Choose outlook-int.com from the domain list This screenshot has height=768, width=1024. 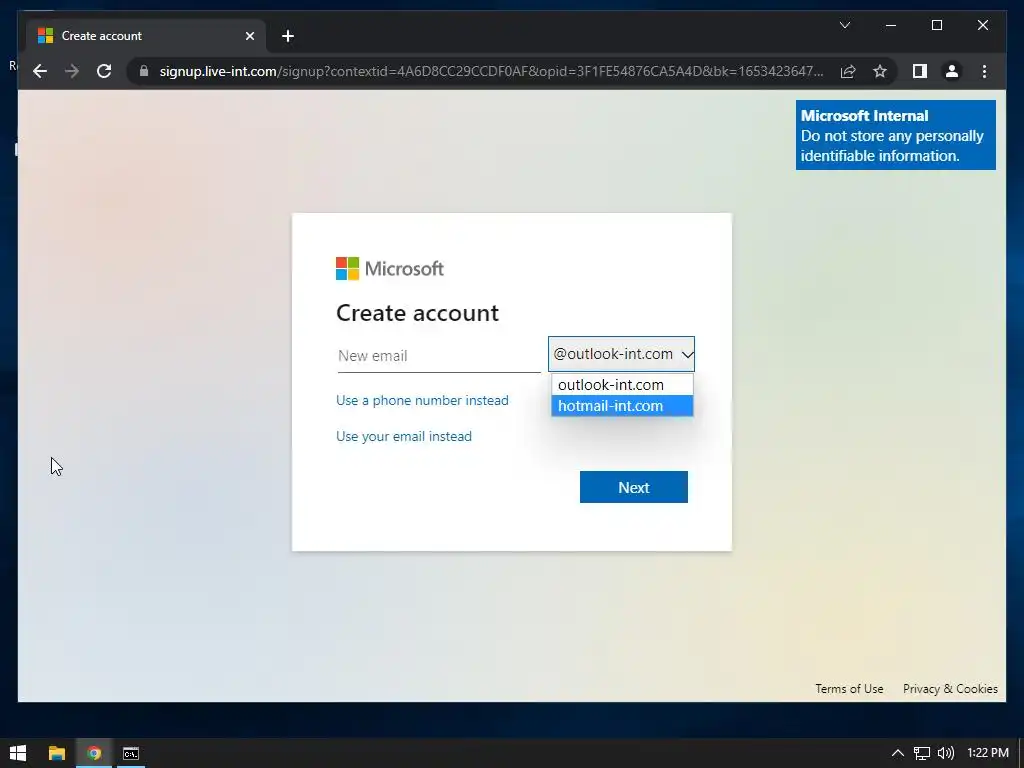[x=622, y=385]
